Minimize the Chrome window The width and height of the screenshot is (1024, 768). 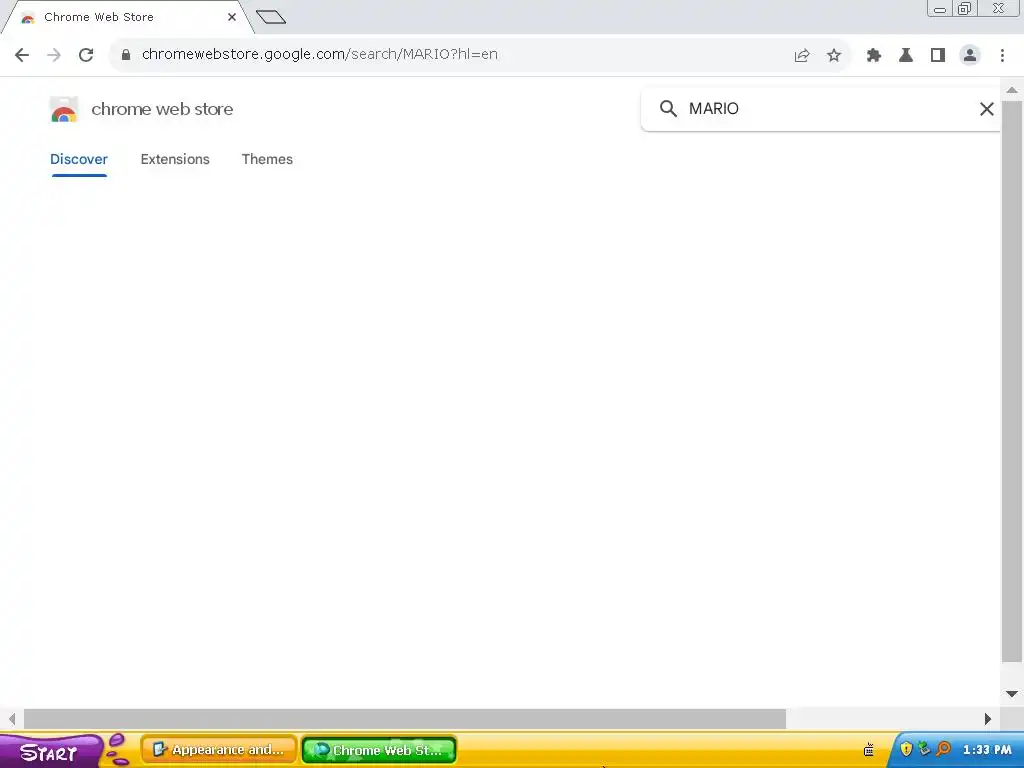tap(940, 9)
